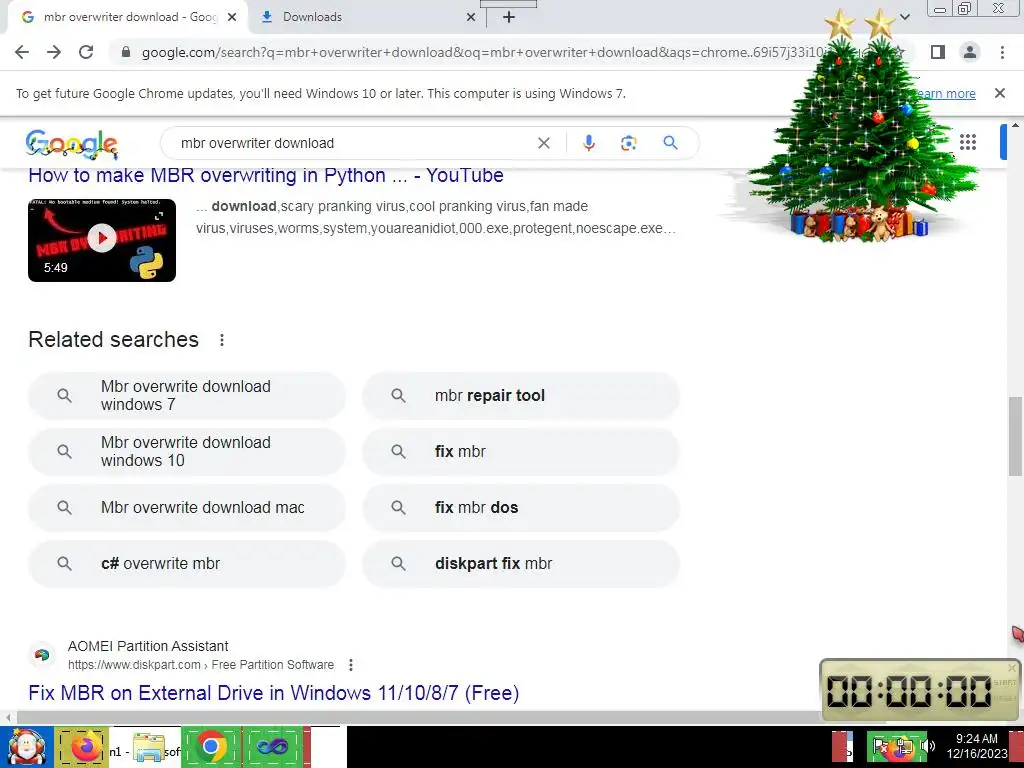This screenshot has width=1024, height=768.
Task: Select mbr repair tool related search
Action: pyautogui.click(x=521, y=396)
